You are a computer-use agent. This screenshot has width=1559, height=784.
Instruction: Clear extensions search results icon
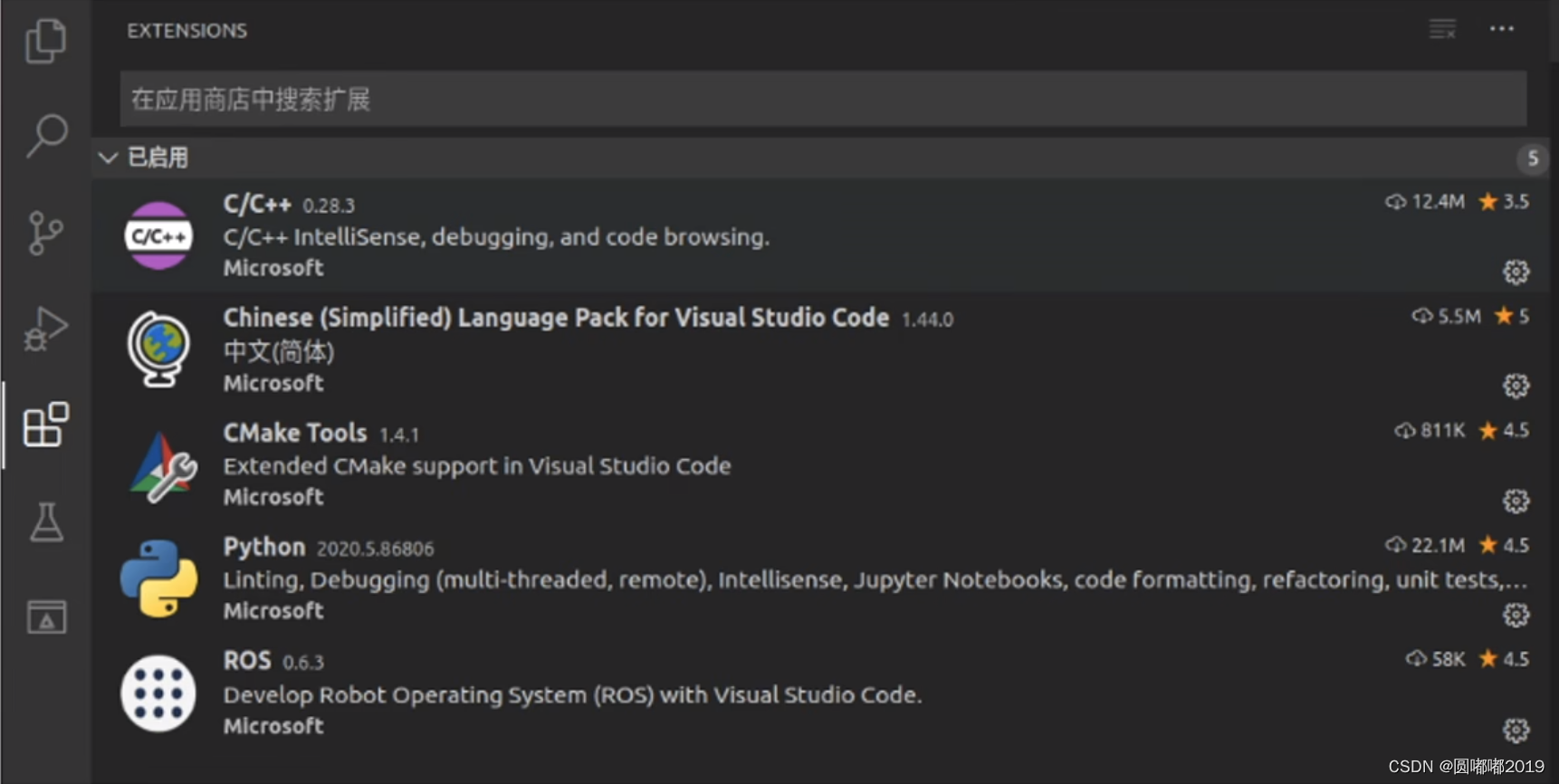click(x=1442, y=29)
